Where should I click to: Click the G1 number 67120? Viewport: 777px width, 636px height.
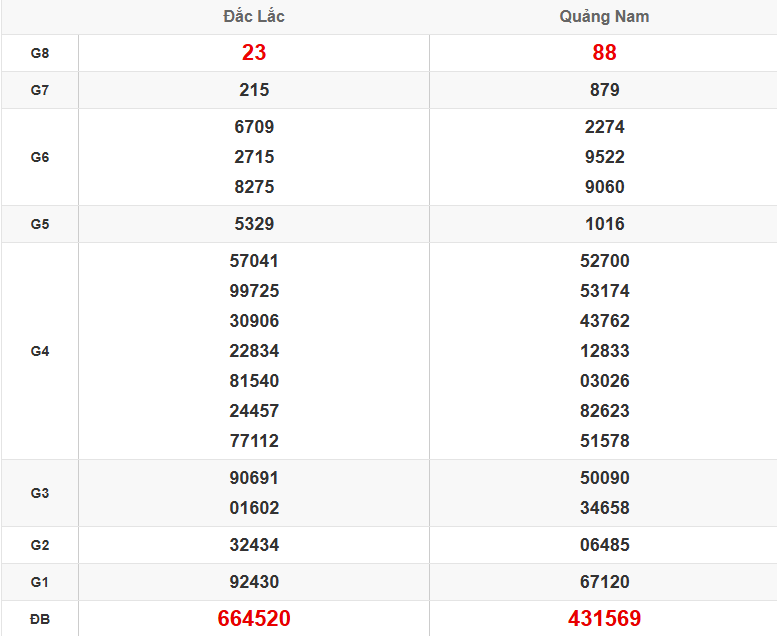[x=604, y=582]
